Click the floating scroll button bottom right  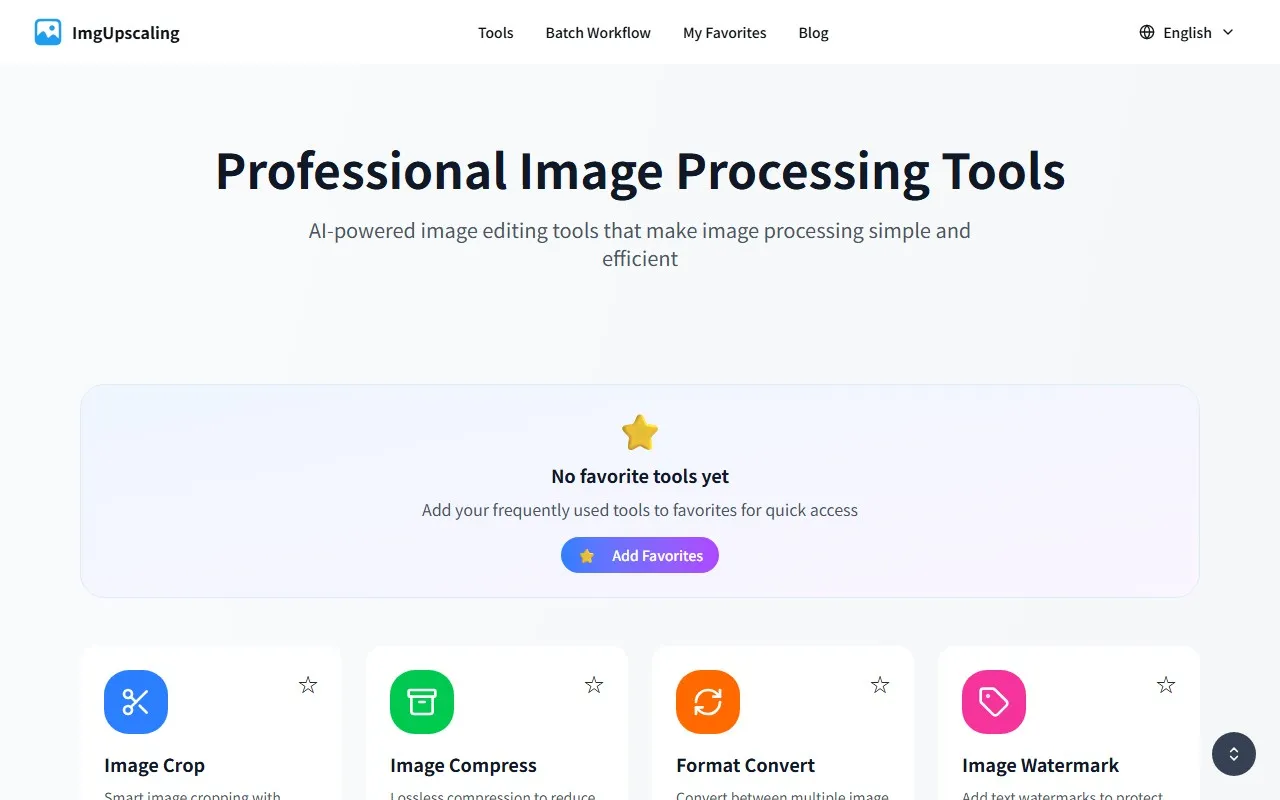(1233, 753)
